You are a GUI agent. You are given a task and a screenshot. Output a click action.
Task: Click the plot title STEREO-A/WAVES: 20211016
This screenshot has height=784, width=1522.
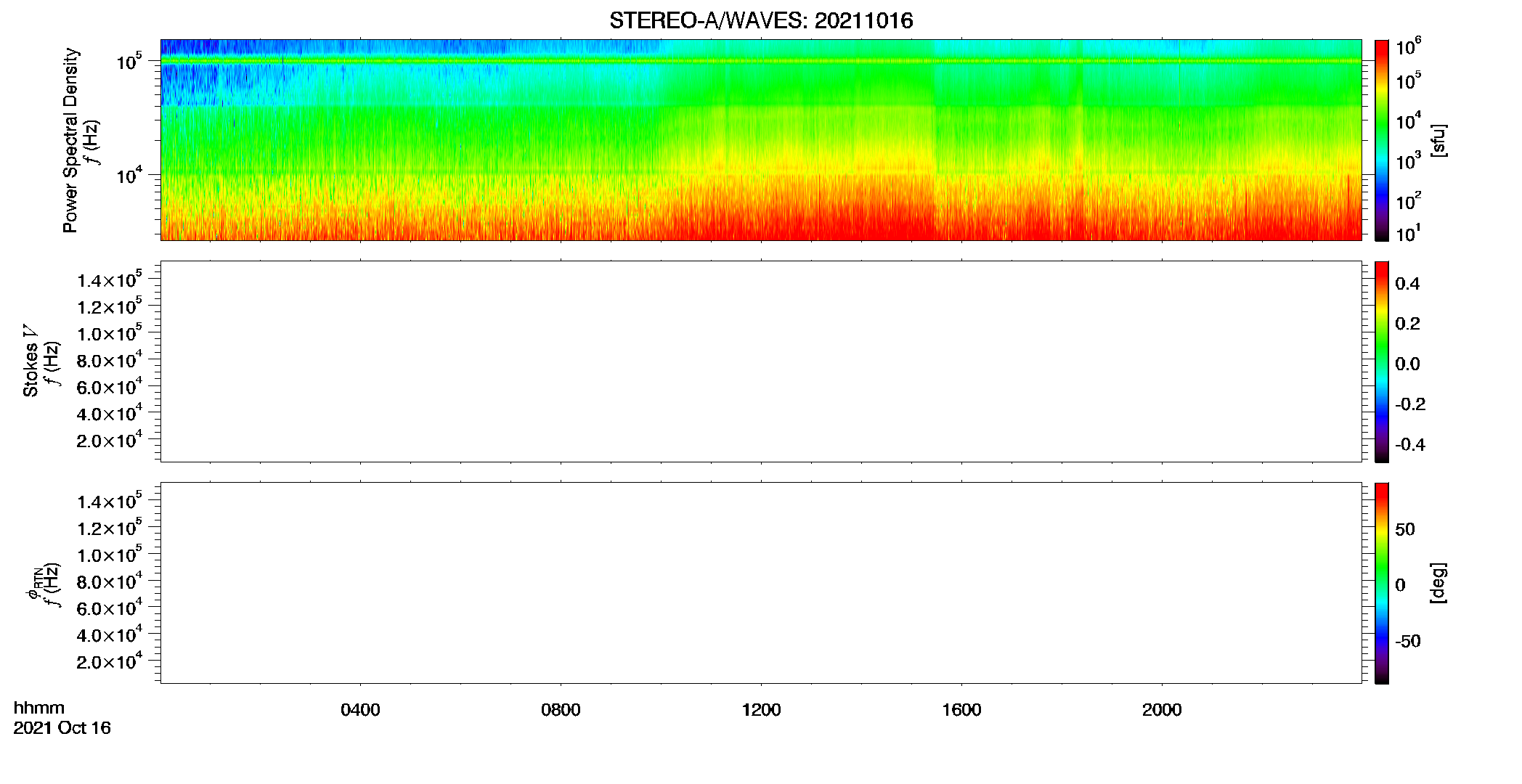761,20
